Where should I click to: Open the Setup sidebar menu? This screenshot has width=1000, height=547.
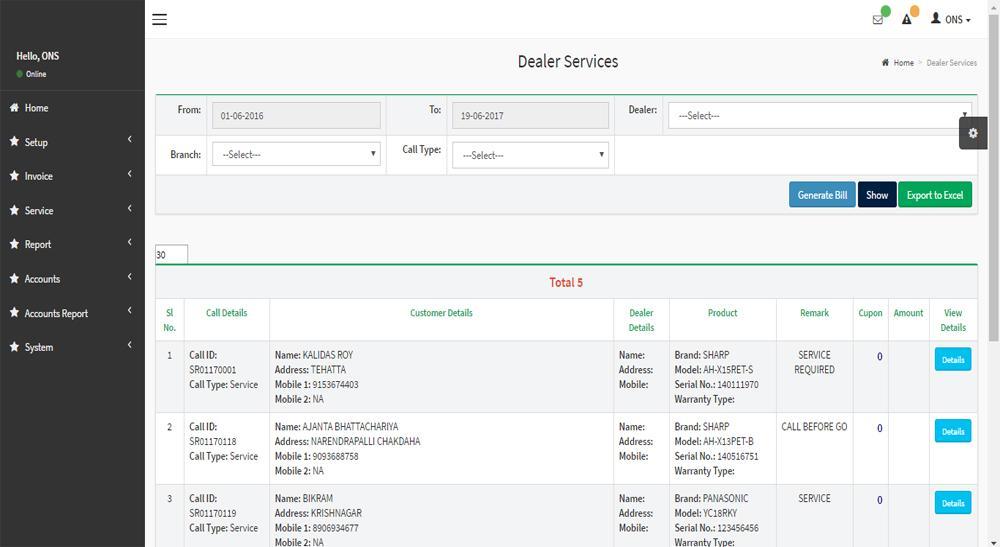pos(36,142)
